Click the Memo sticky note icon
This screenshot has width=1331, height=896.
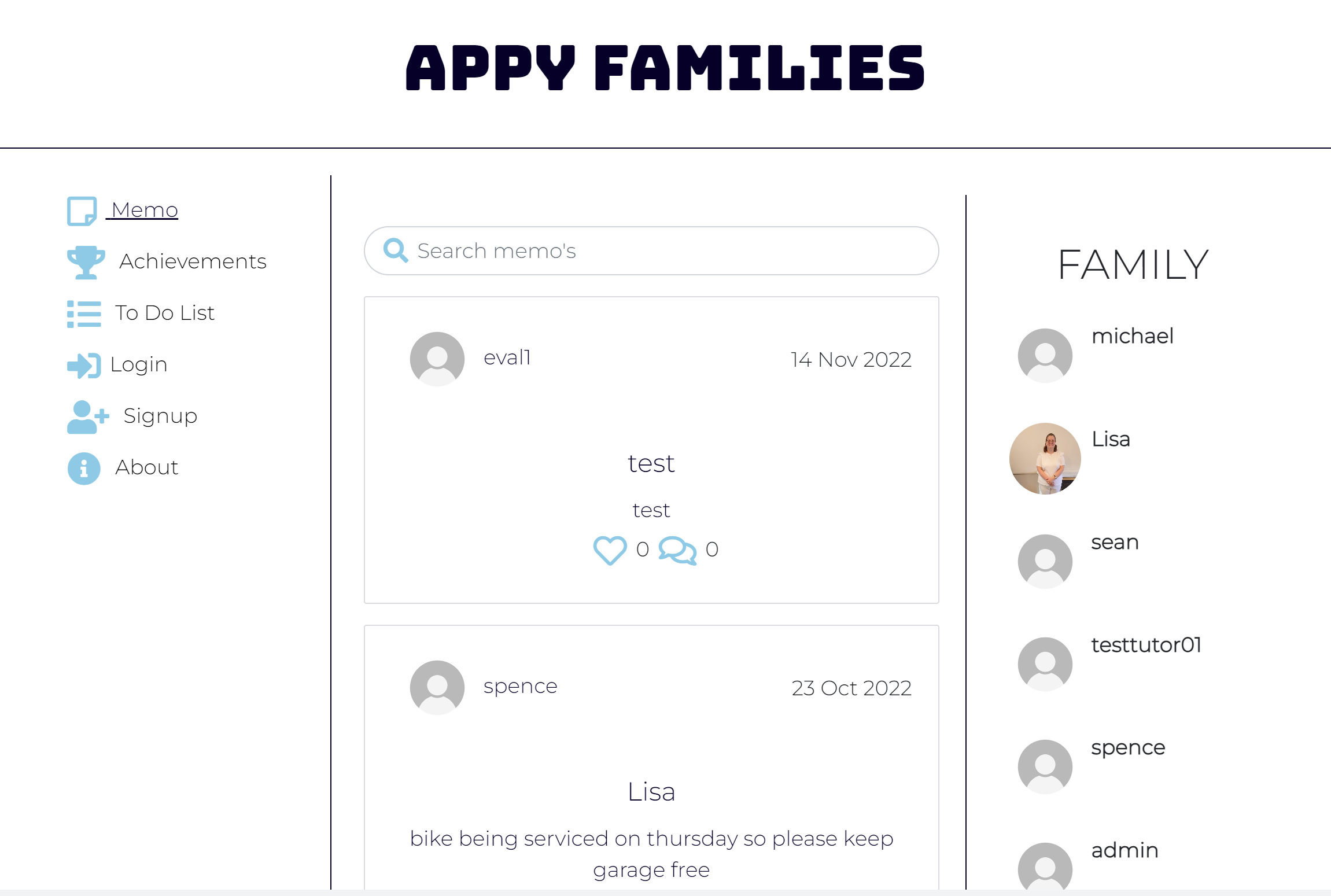pyautogui.click(x=82, y=211)
